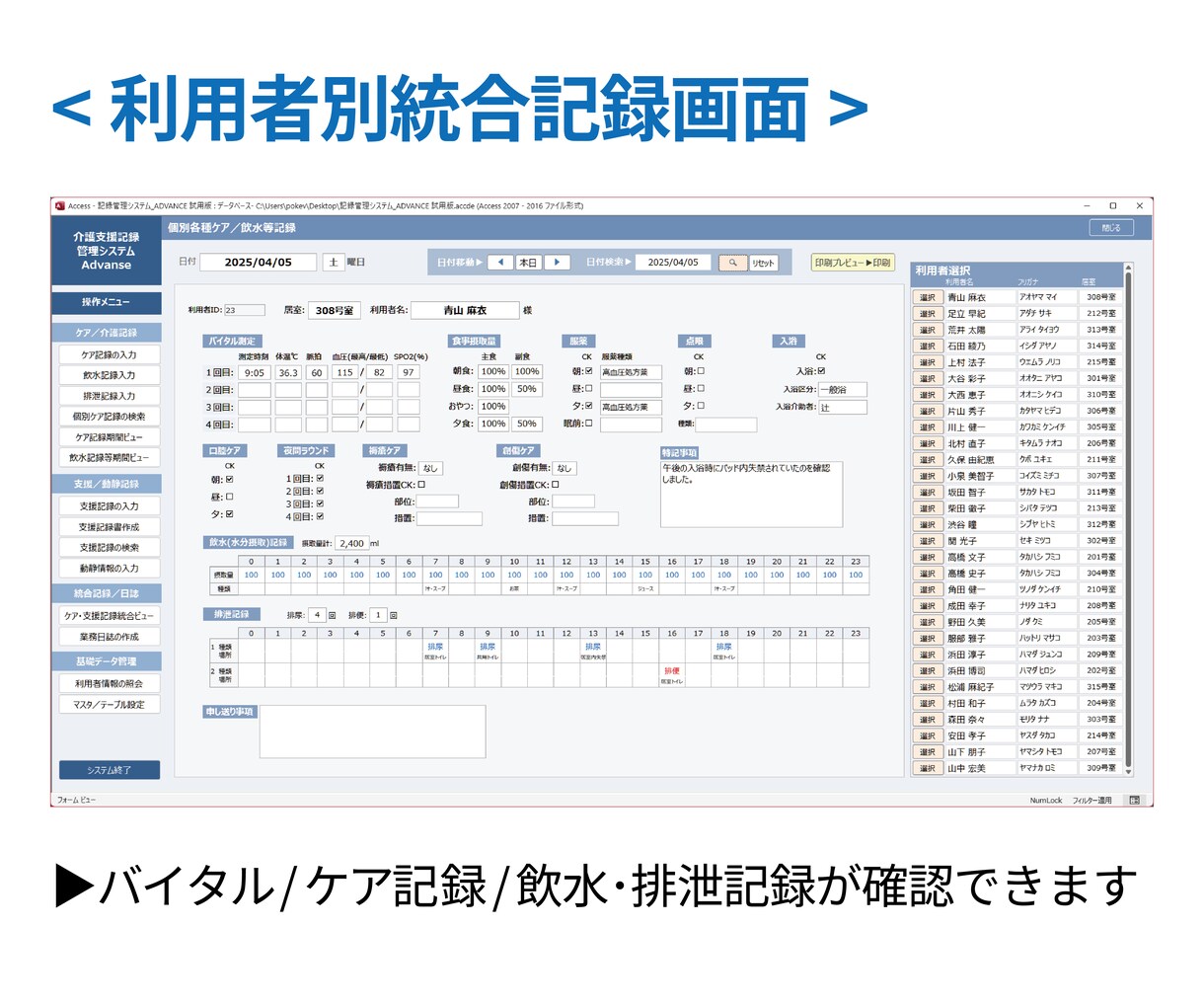Screen dimensions: 1204x1004
Task: Click the Access logo in title bar
Action: pyautogui.click(x=59, y=206)
